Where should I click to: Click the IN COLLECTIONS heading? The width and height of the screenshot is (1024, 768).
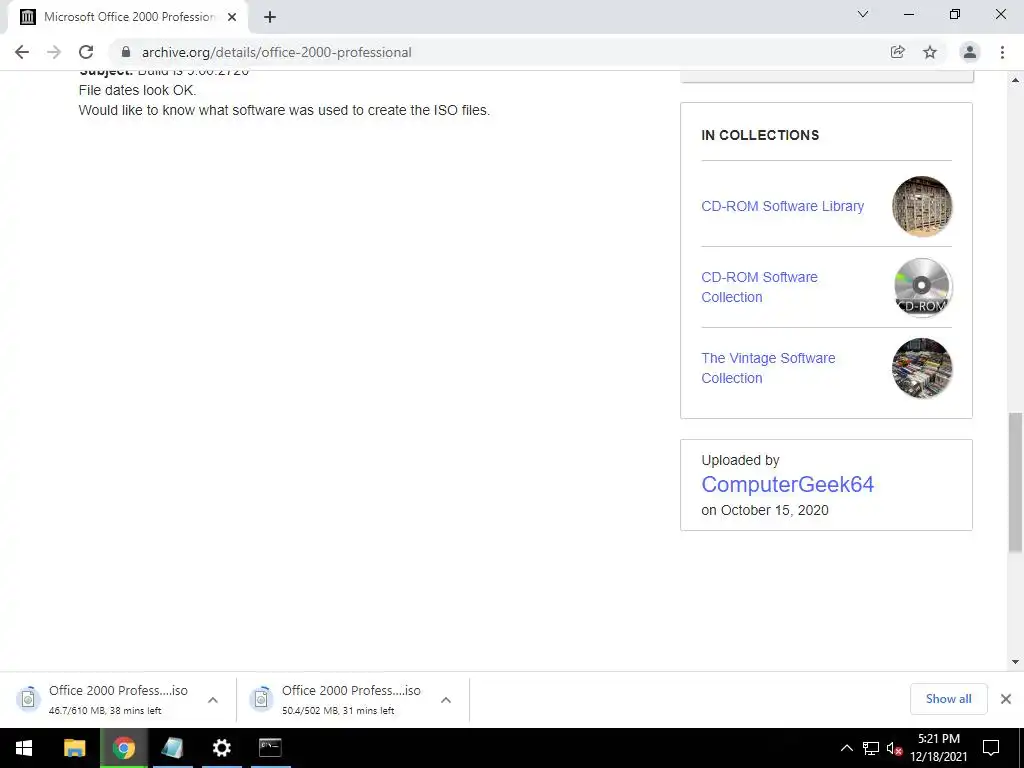point(760,135)
